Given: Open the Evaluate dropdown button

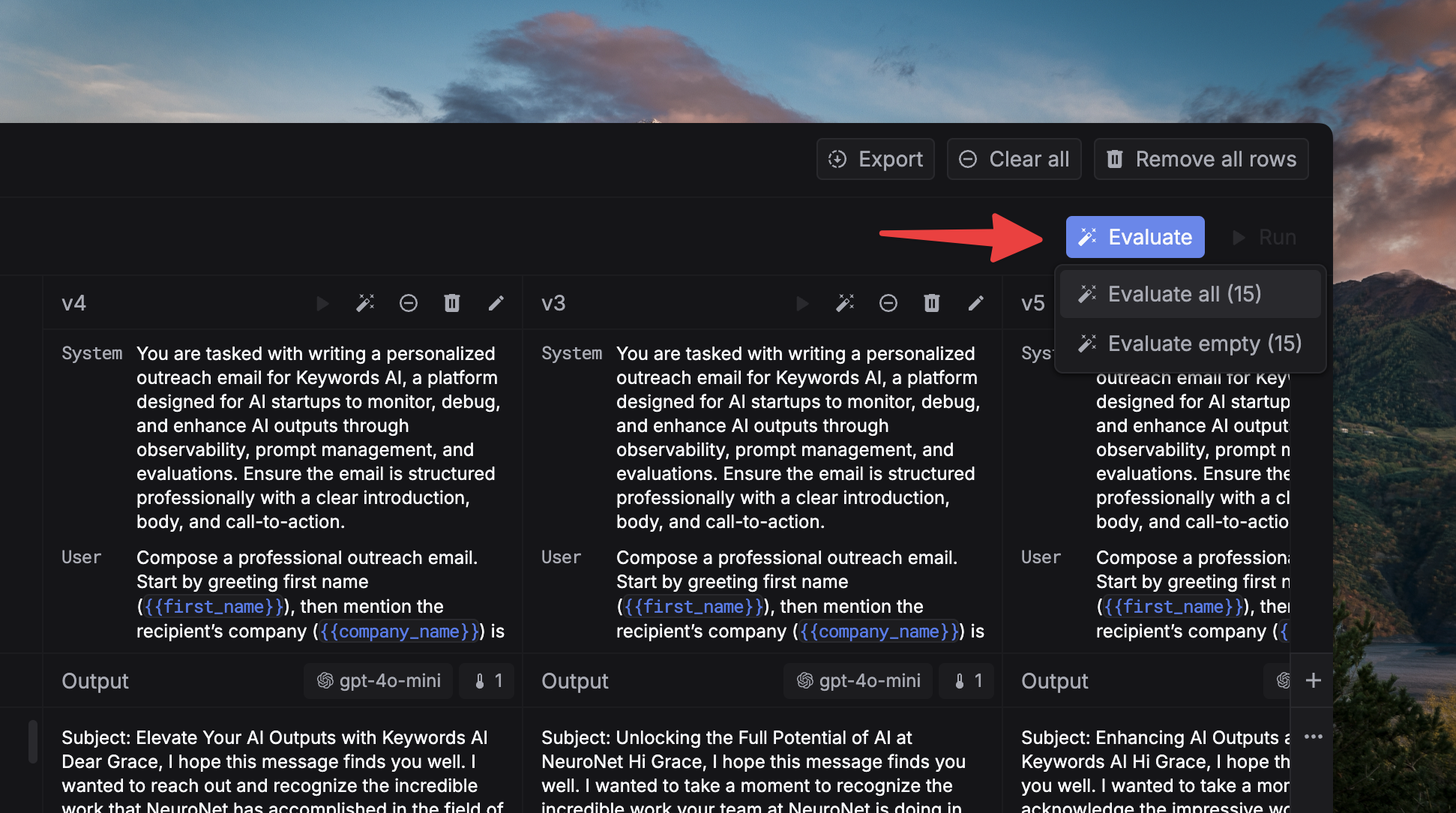Looking at the screenshot, I should coord(1135,237).
